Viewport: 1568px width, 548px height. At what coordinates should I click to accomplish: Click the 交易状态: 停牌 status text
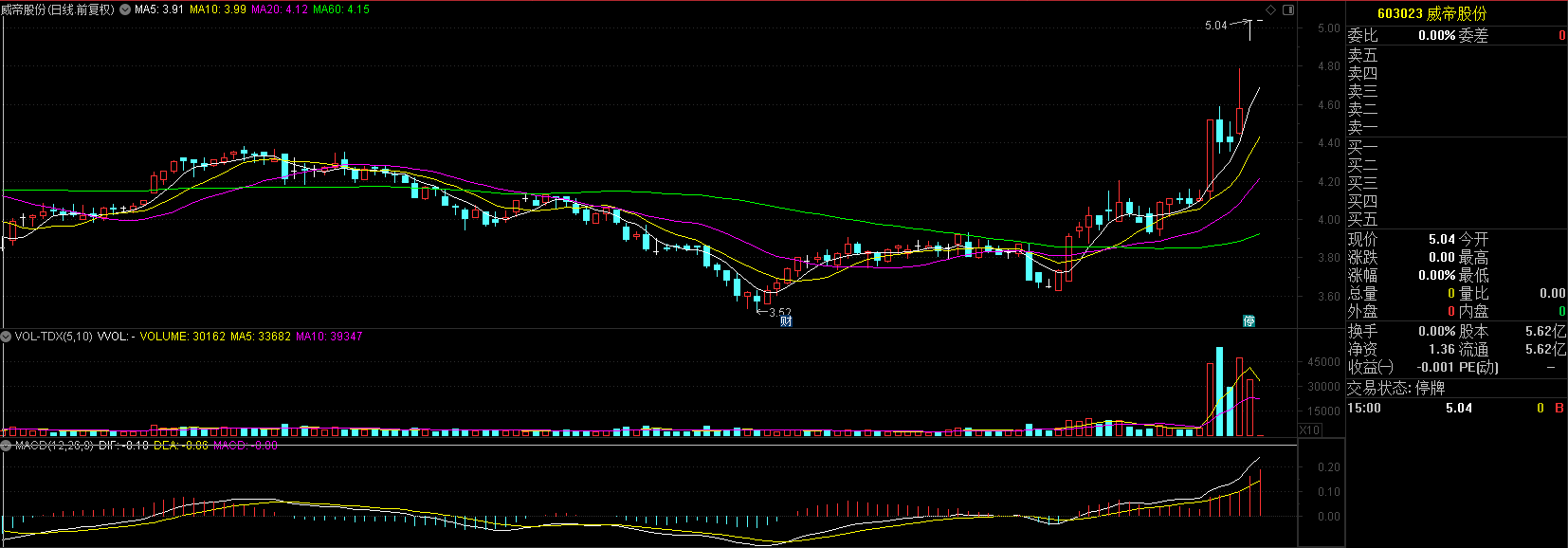point(1395,388)
